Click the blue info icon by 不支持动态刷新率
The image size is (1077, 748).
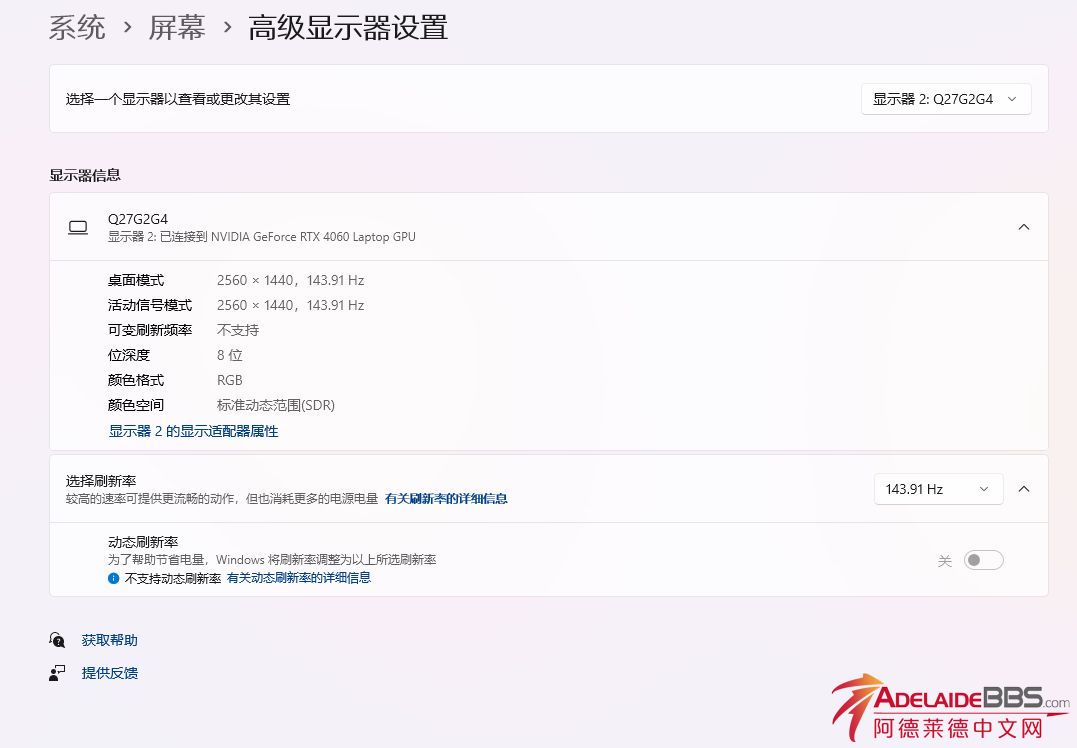pos(114,578)
